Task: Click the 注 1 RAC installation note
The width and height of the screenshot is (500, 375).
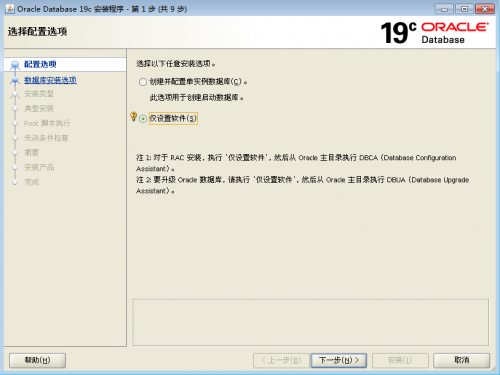Action: [x=296, y=163]
